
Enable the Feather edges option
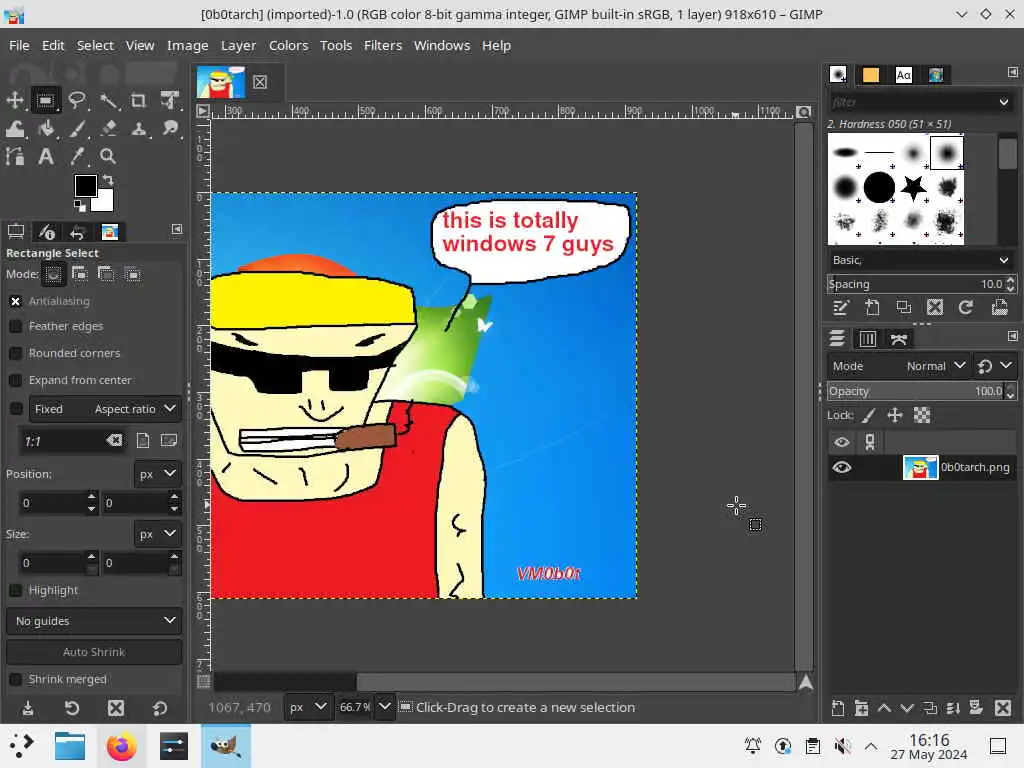16,326
